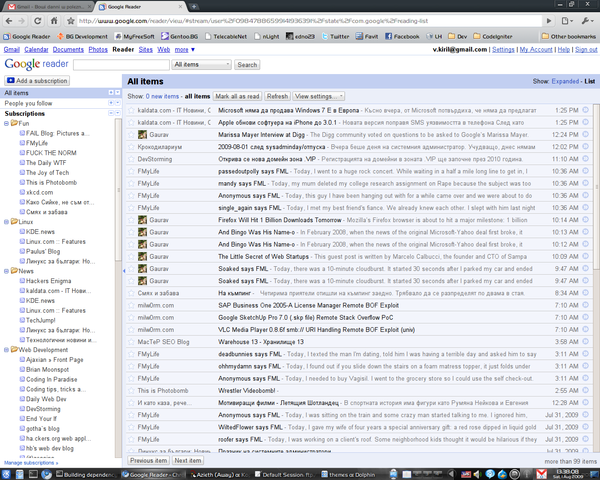Click the Search button
This screenshot has width=600, height=480.
pos(247,65)
